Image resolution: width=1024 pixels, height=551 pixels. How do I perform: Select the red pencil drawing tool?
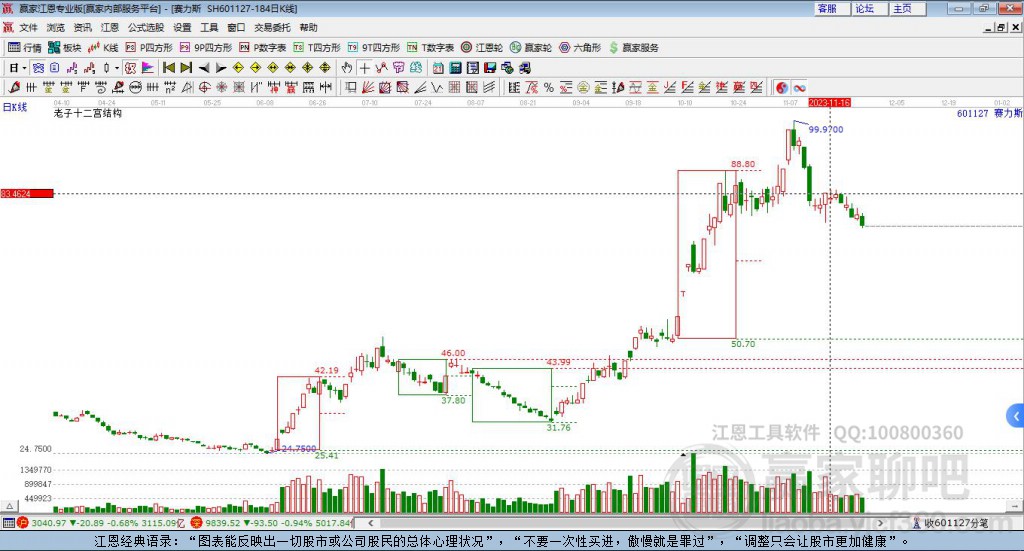point(14,87)
